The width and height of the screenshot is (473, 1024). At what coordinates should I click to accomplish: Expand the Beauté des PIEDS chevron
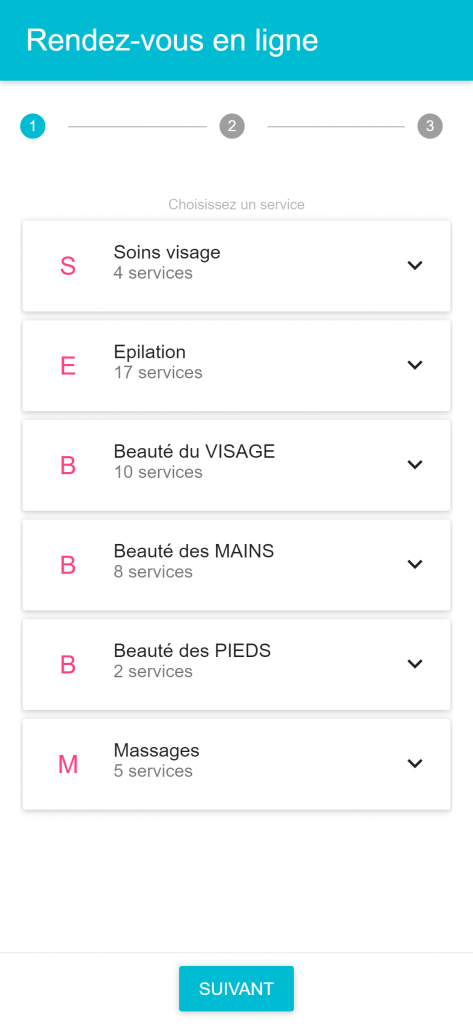pos(415,664)
